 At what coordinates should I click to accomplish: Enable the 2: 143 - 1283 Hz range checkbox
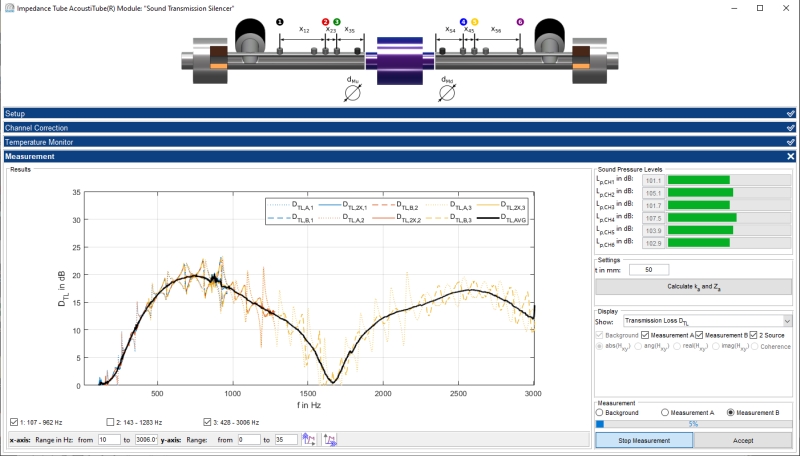(111, 421)
